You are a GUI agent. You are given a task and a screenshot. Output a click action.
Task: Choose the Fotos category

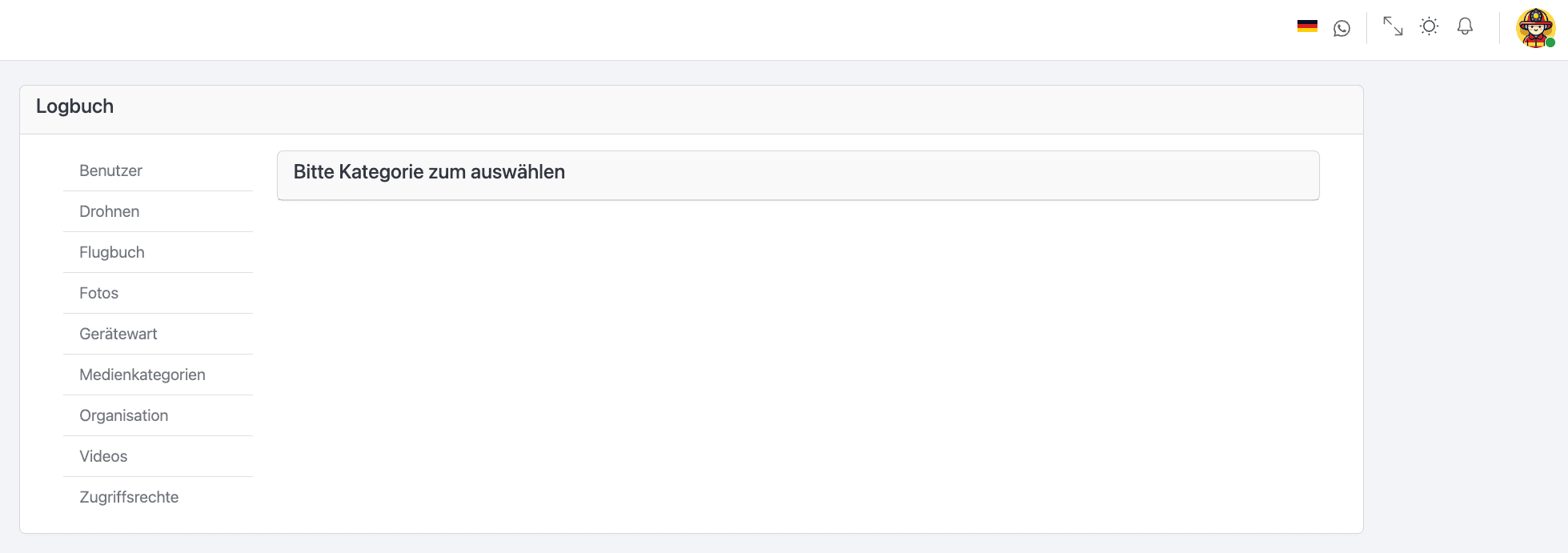(x=98, y=293)
